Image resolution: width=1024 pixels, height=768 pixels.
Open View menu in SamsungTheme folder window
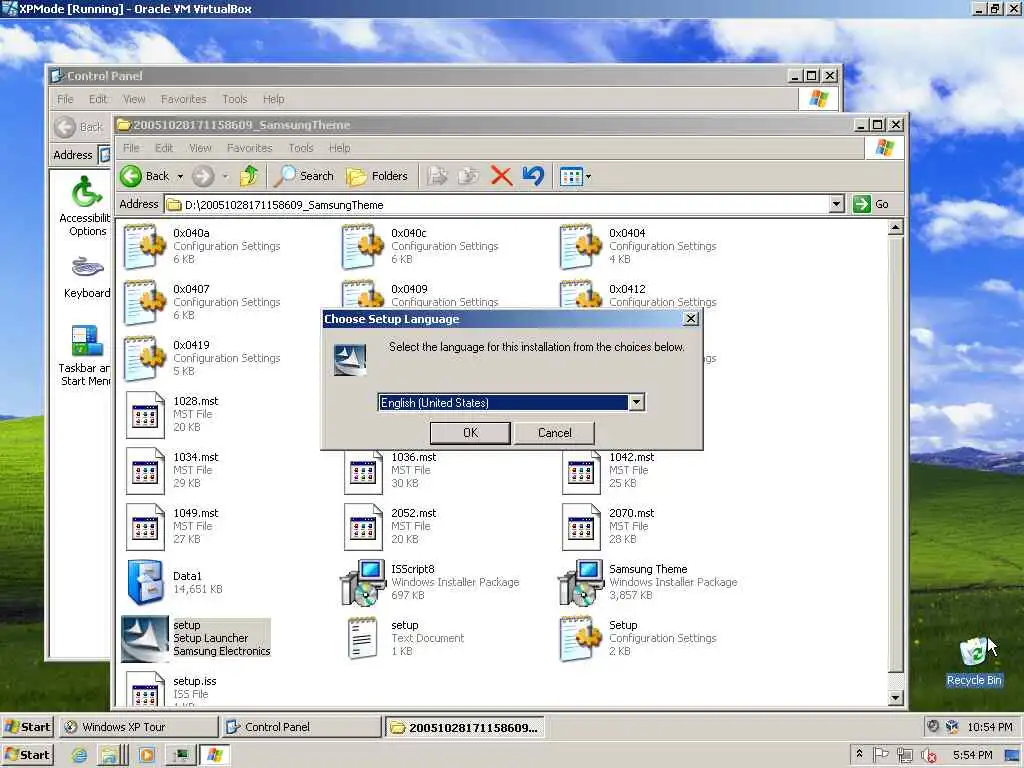click(200, 148)
